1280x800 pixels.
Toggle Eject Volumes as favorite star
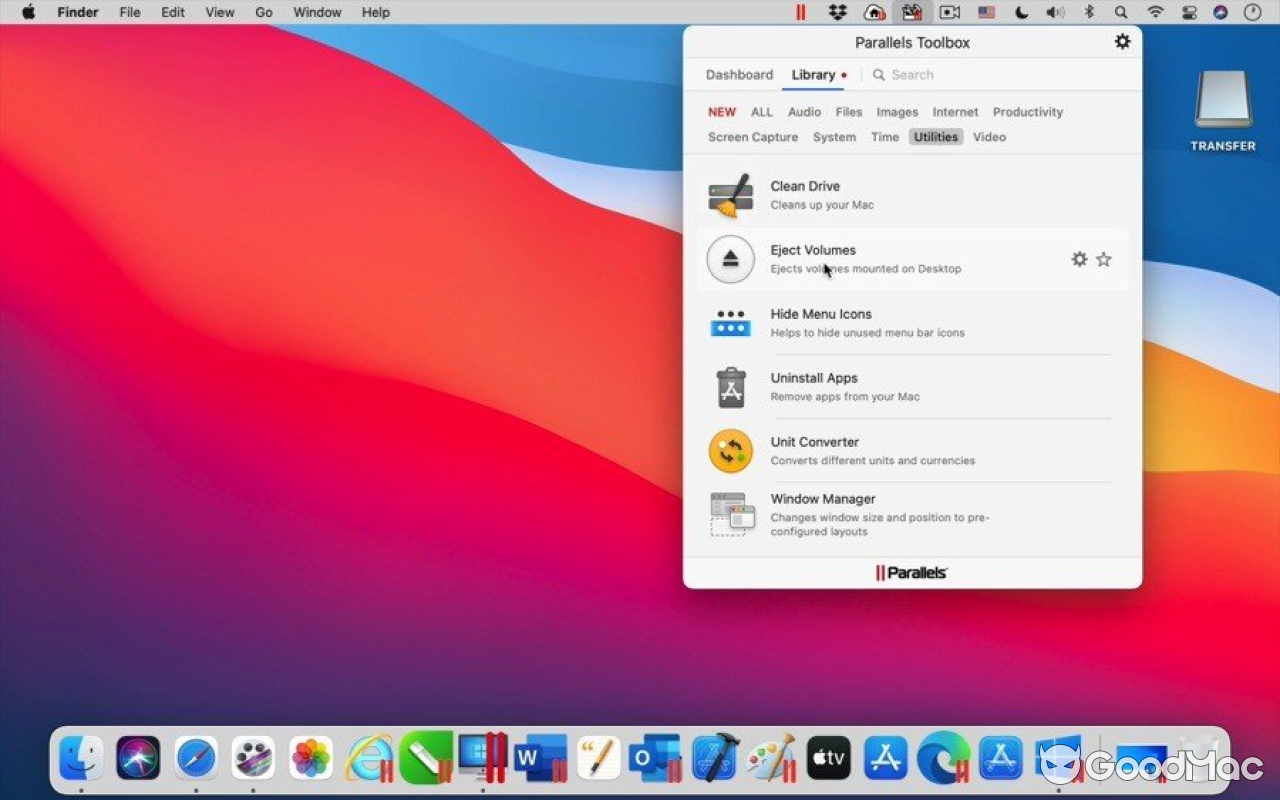click(x=1103, y=258)
